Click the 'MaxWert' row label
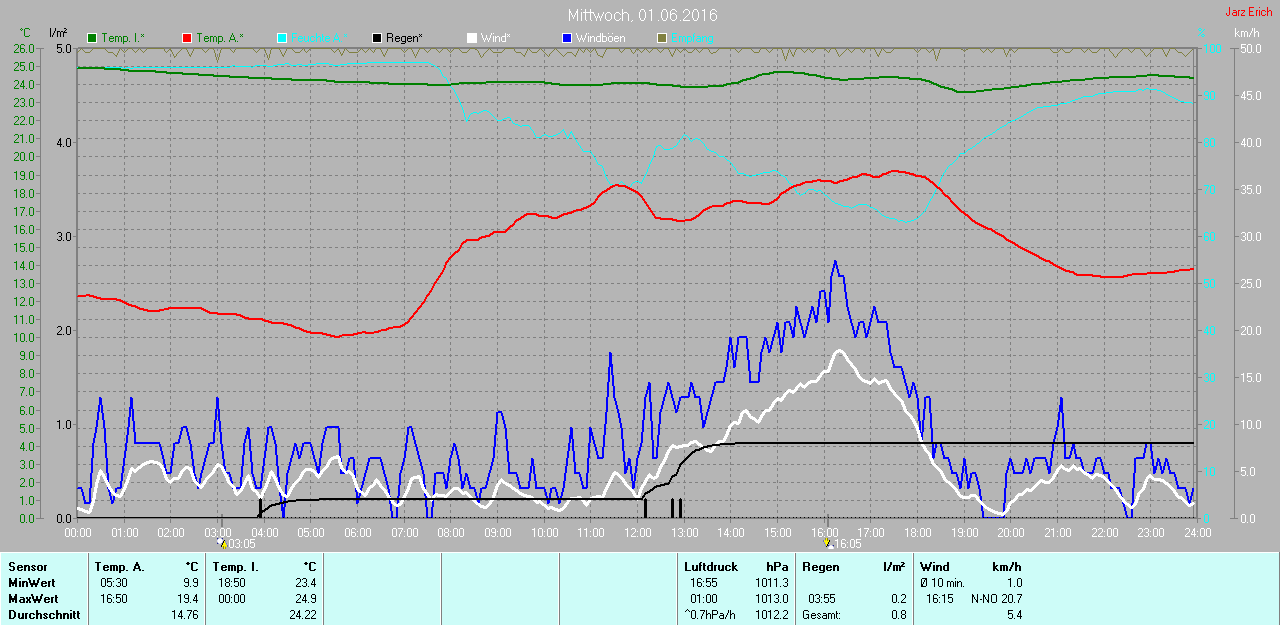Viewport: 1280px width, 625px height. point(33,599)
